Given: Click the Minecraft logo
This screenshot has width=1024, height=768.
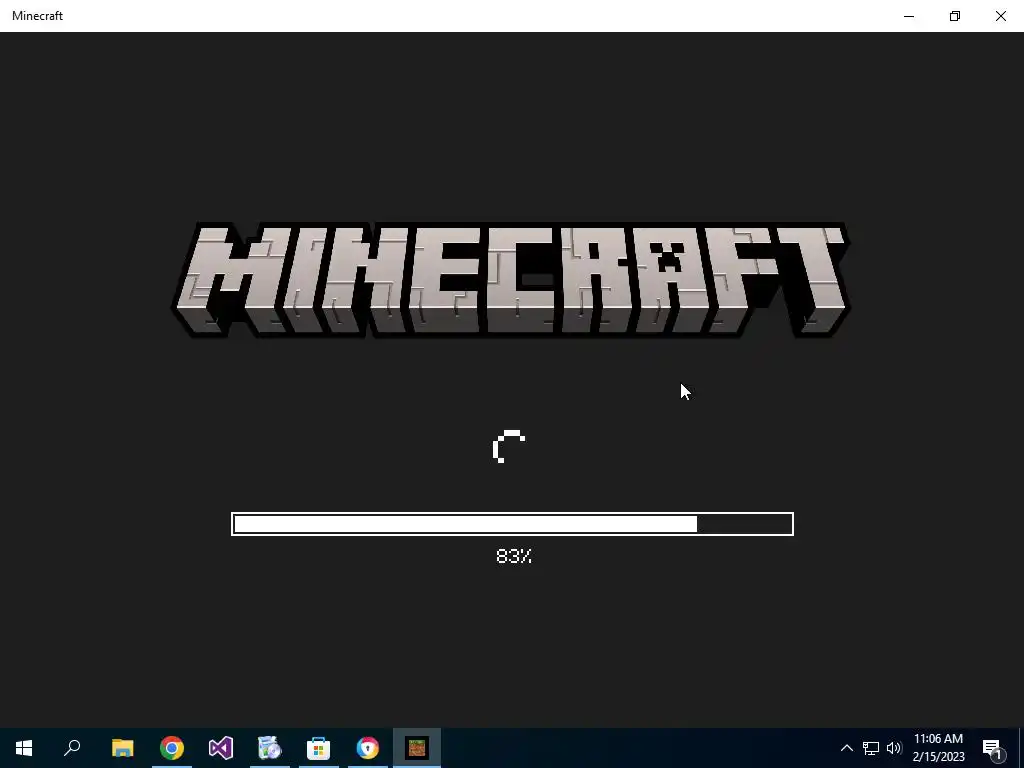Looking at the screenshot, I should [x=511, y=280].
